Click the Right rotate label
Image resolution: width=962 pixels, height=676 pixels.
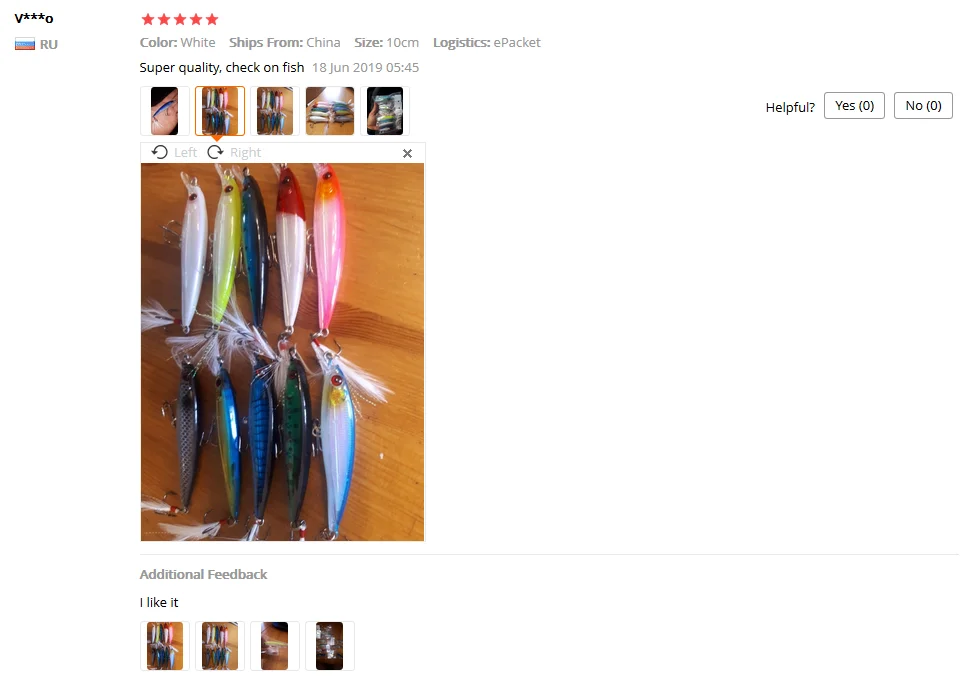[245, 152]
